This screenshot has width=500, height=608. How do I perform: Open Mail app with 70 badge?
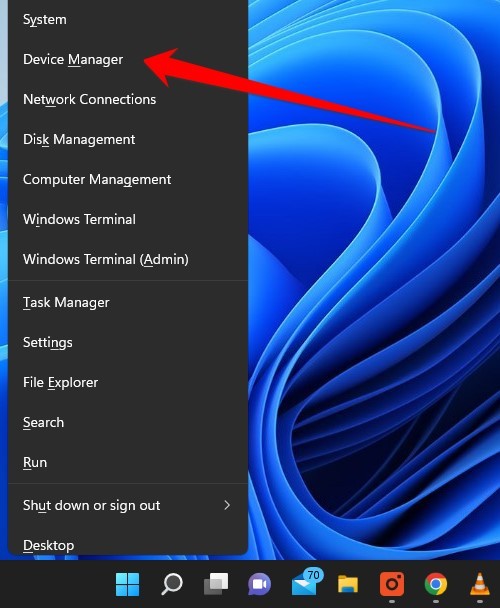pos(307,582)
